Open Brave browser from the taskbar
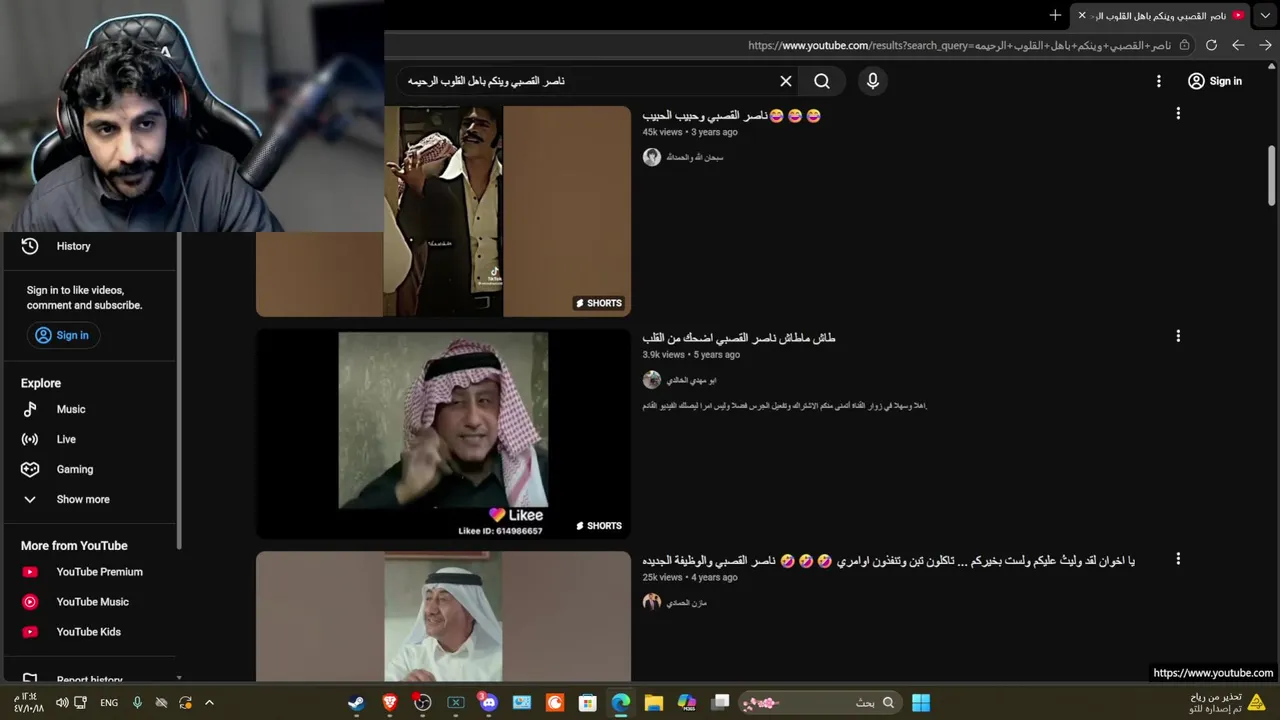 click(x=390, y=702)
